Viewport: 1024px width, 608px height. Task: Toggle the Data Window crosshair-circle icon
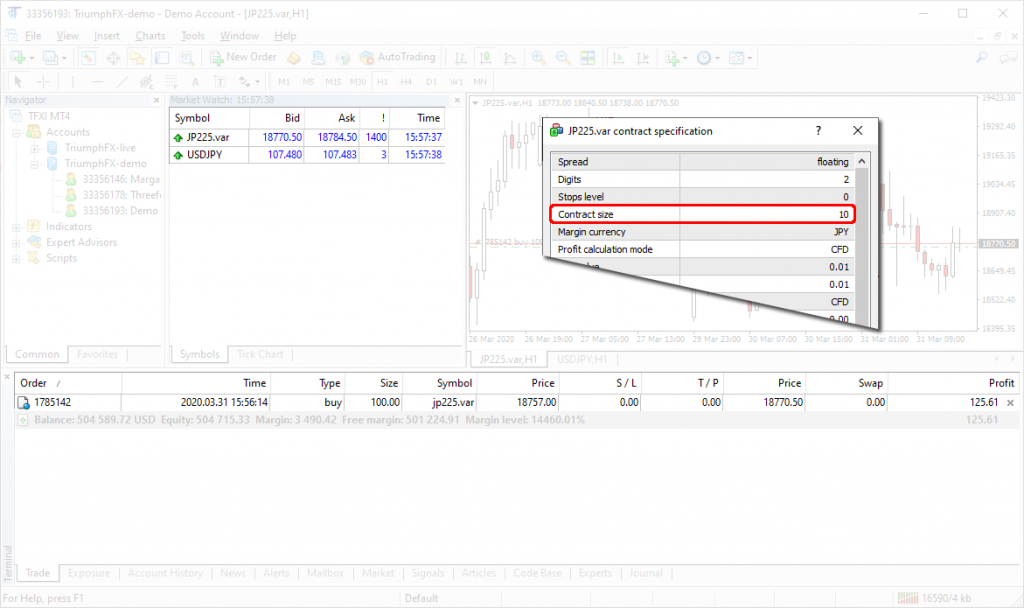coord(113,58)
